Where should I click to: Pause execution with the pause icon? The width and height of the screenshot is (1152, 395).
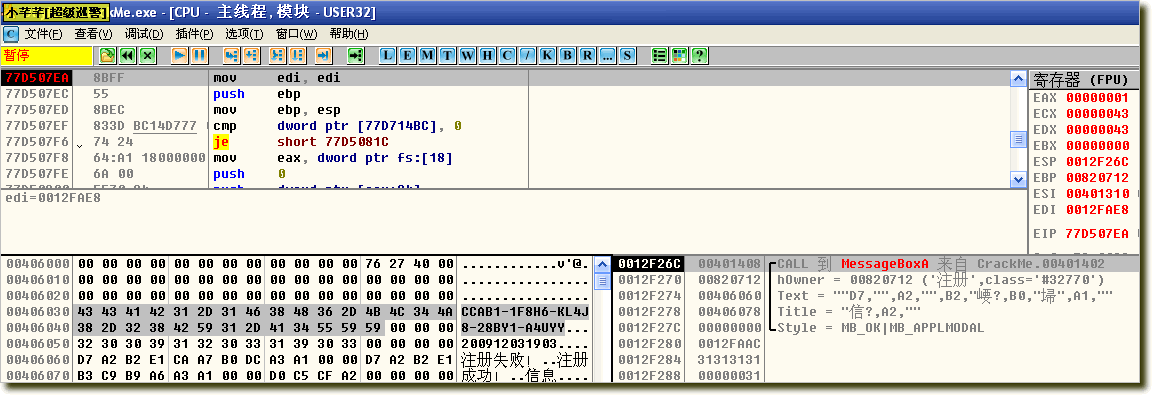click(x=199, y=55)
